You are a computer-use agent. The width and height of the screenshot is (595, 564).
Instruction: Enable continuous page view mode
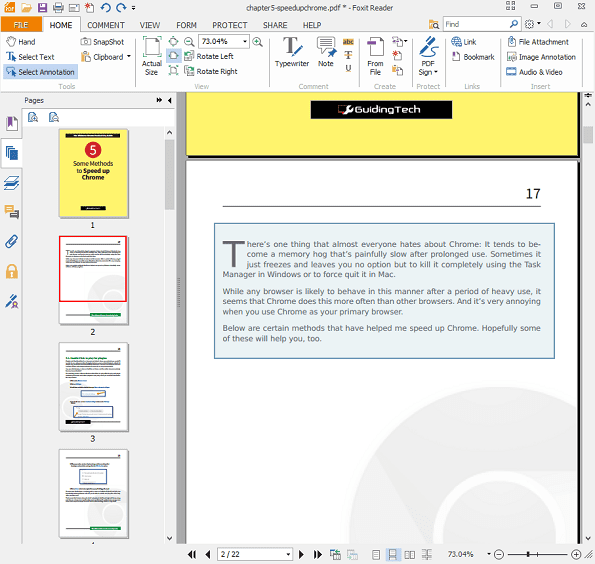click(x=392, y=555)
